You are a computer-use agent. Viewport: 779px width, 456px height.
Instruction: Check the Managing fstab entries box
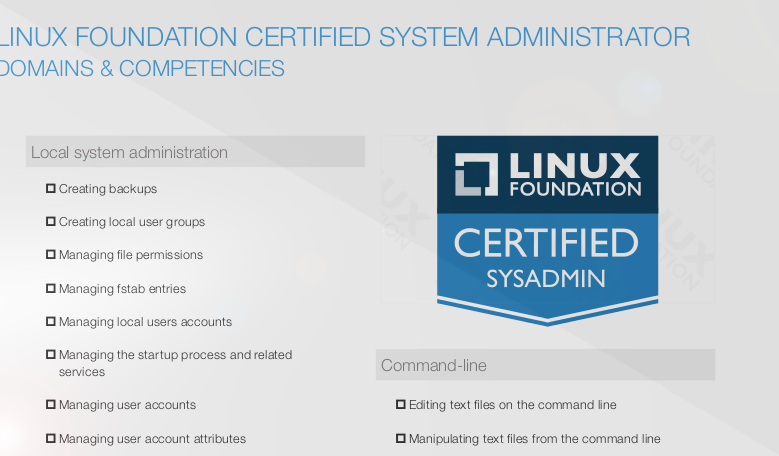pyautogui.click(x=51, y=288)
